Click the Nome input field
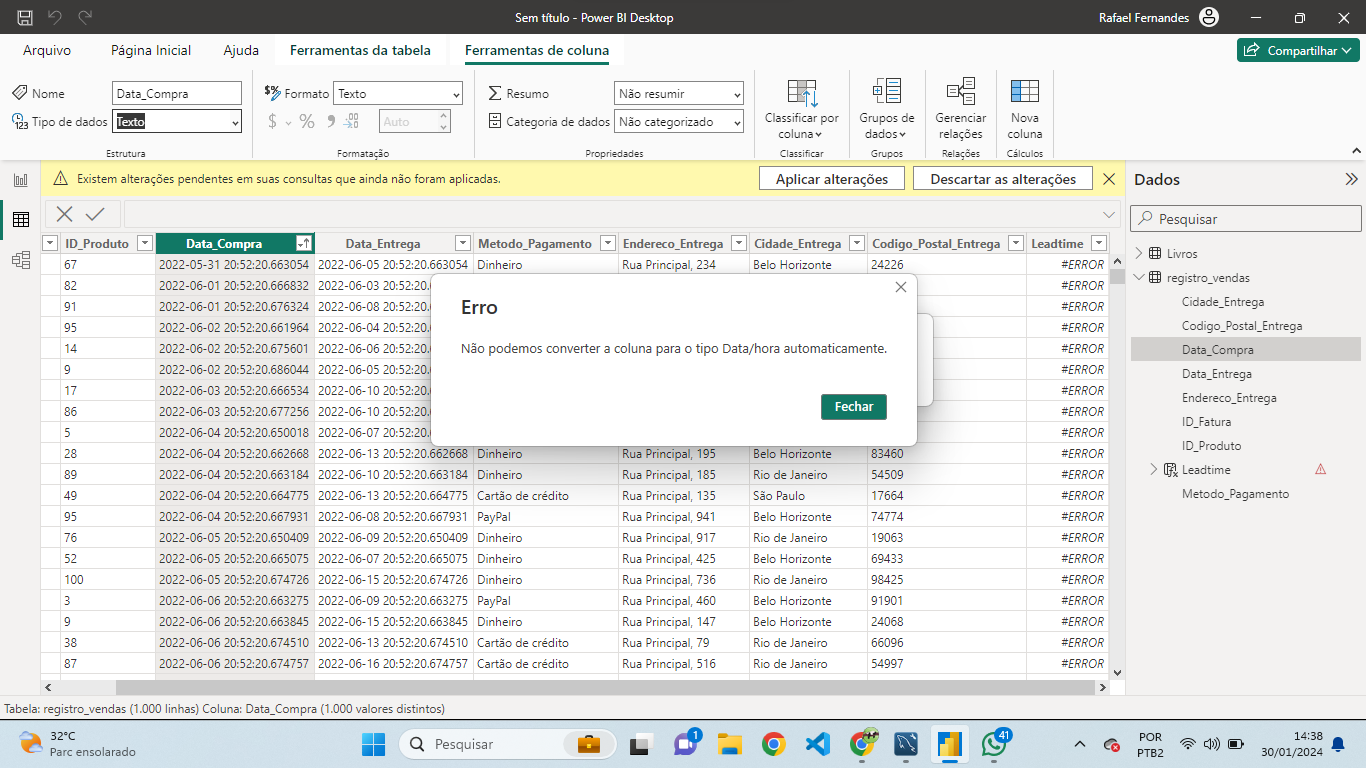The width and height of the screenshot is (1366, 768). tap(177, 94)
